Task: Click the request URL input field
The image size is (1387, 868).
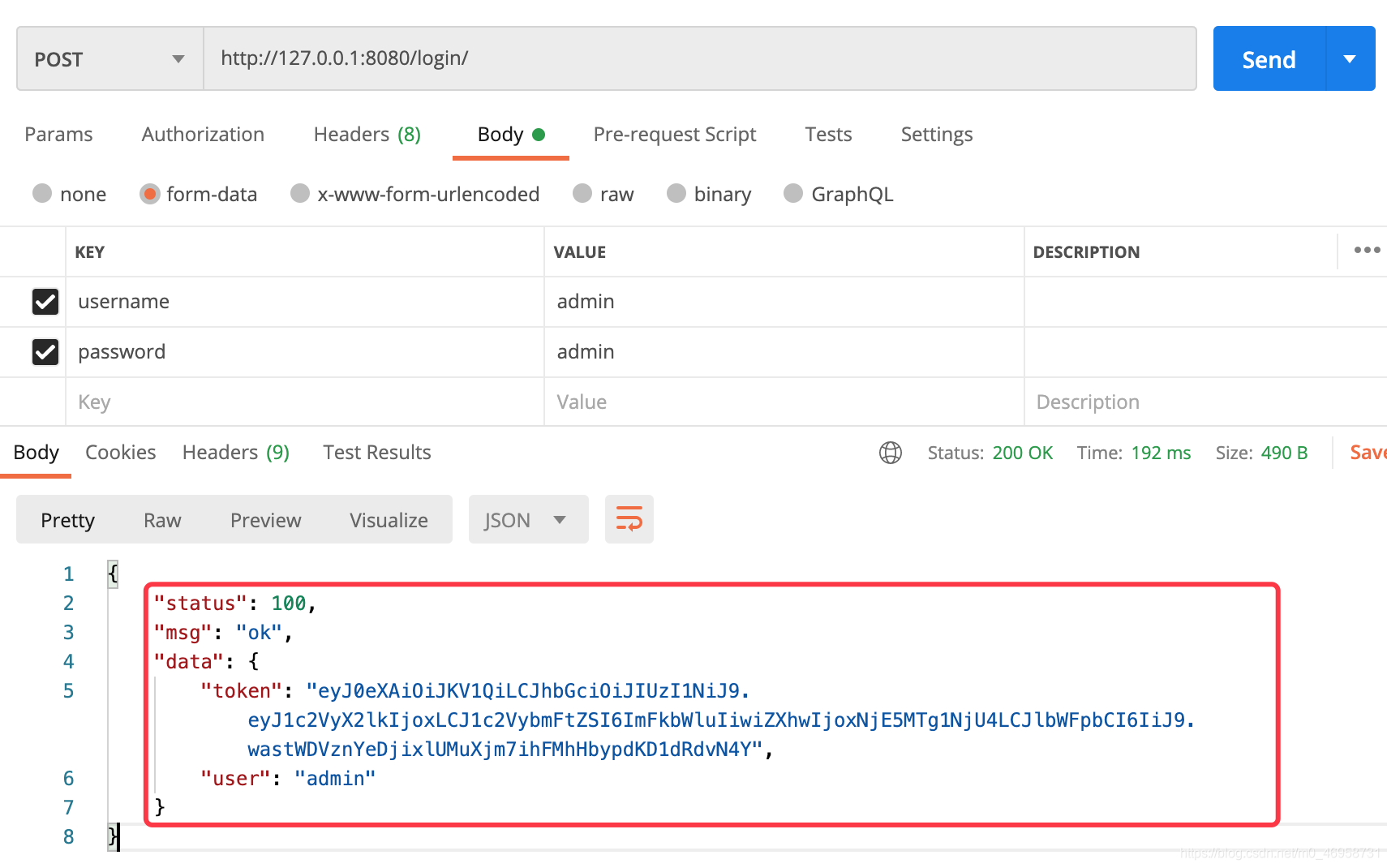Action: 700,58
